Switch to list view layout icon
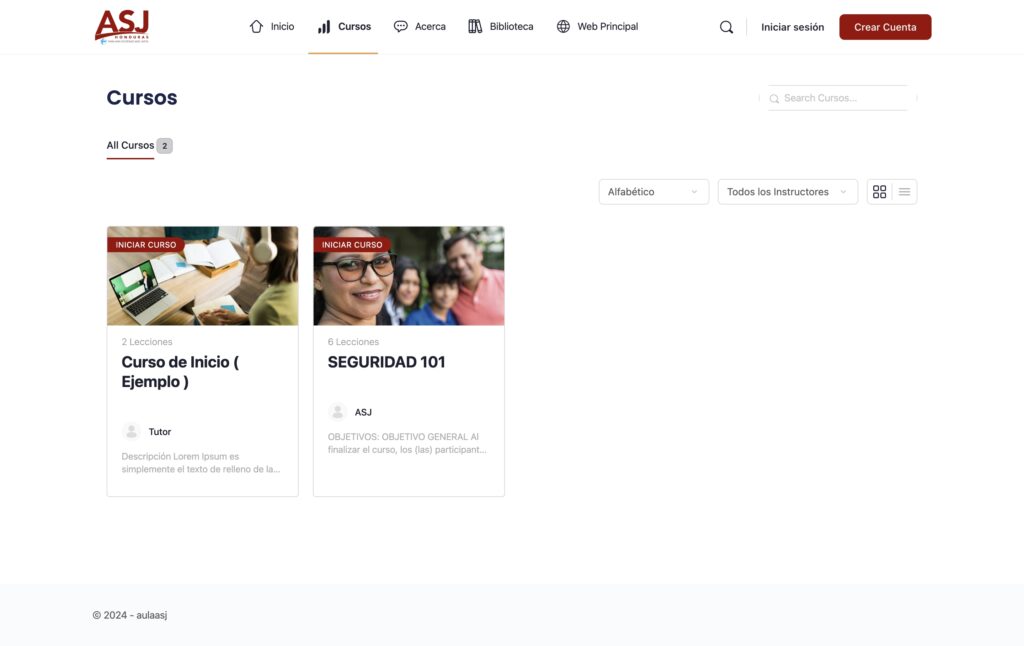The height and width of the screenshot is (646, 1024). click(904, 192)
